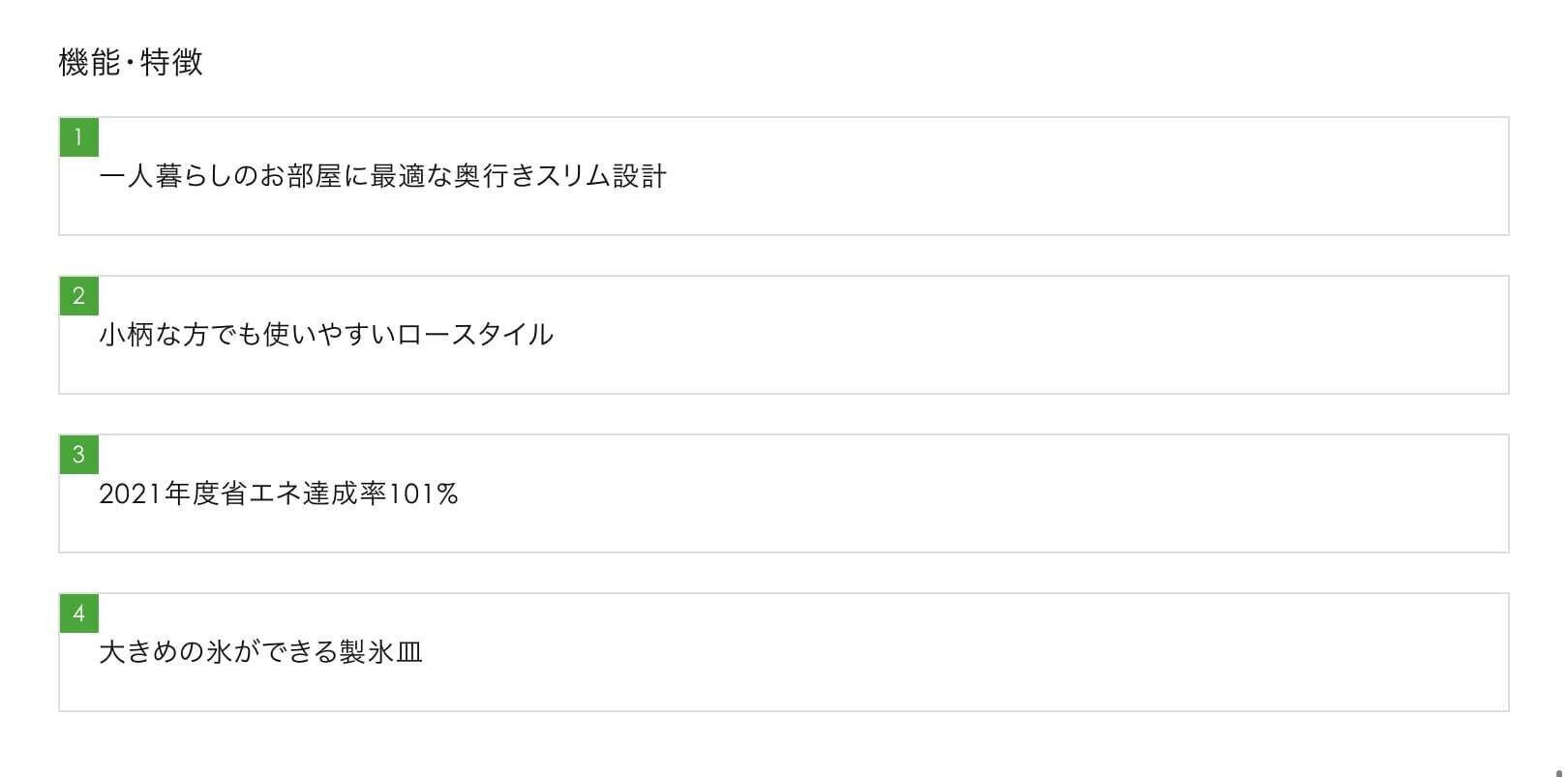Click the 2021年度 text in feature 3
1568x777 pixels.
158,493
